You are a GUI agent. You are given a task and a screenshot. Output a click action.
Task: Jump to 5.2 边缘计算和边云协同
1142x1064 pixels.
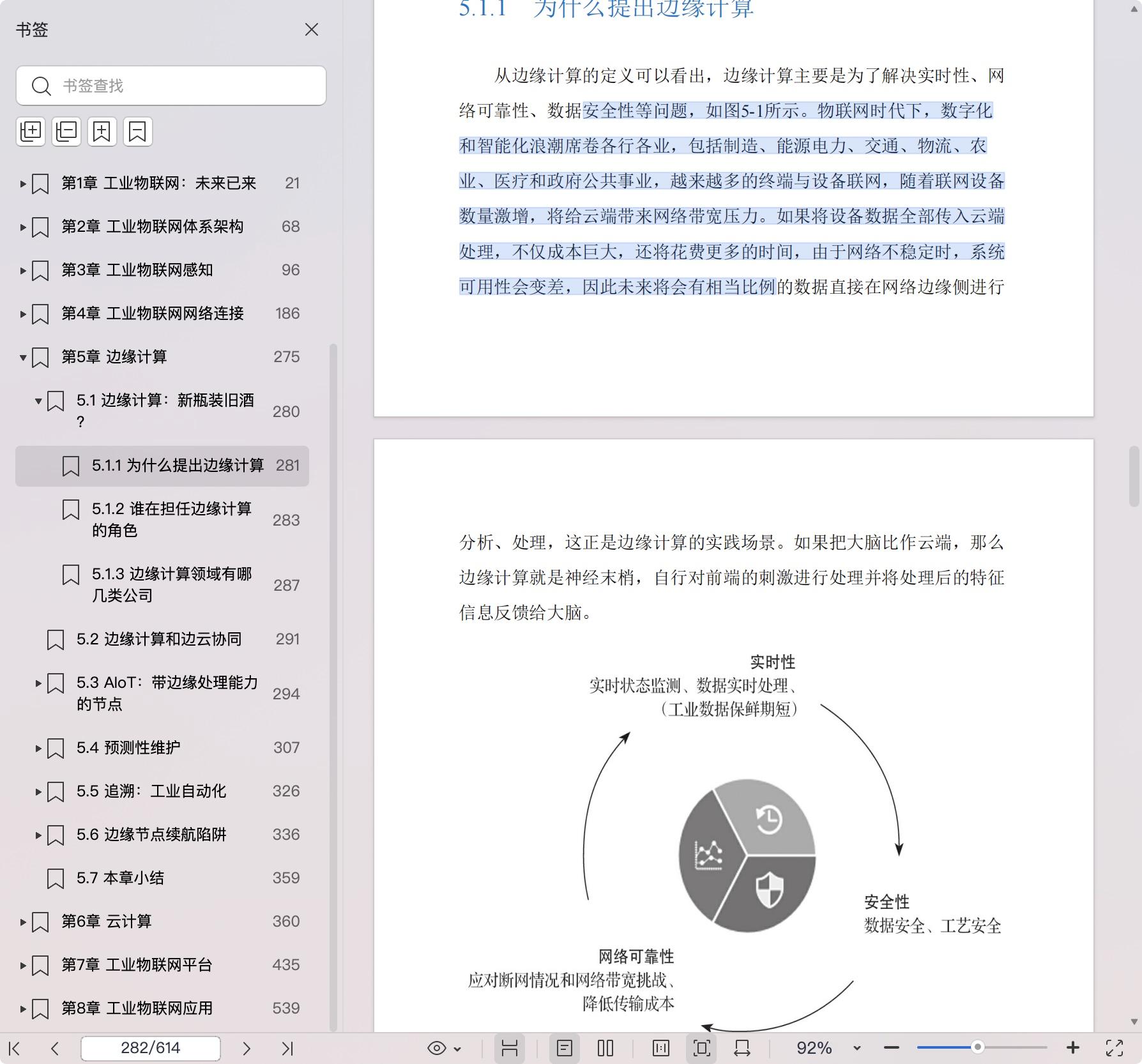159,639
